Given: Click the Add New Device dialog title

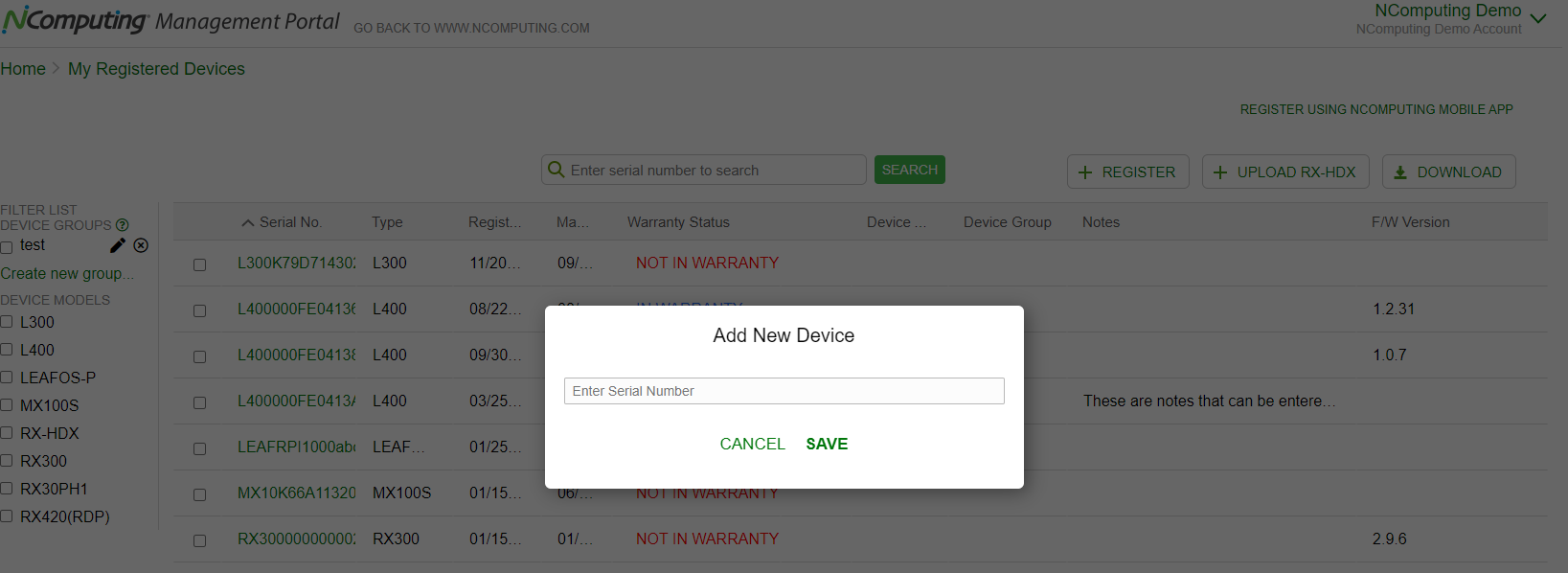Looking at the screenshot, I should tap(784, 335).
